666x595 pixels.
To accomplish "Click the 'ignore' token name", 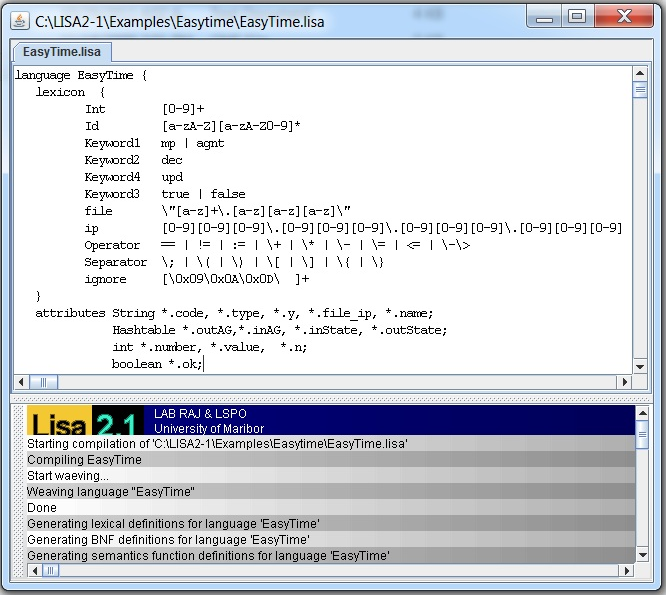I will click(105, 279).
